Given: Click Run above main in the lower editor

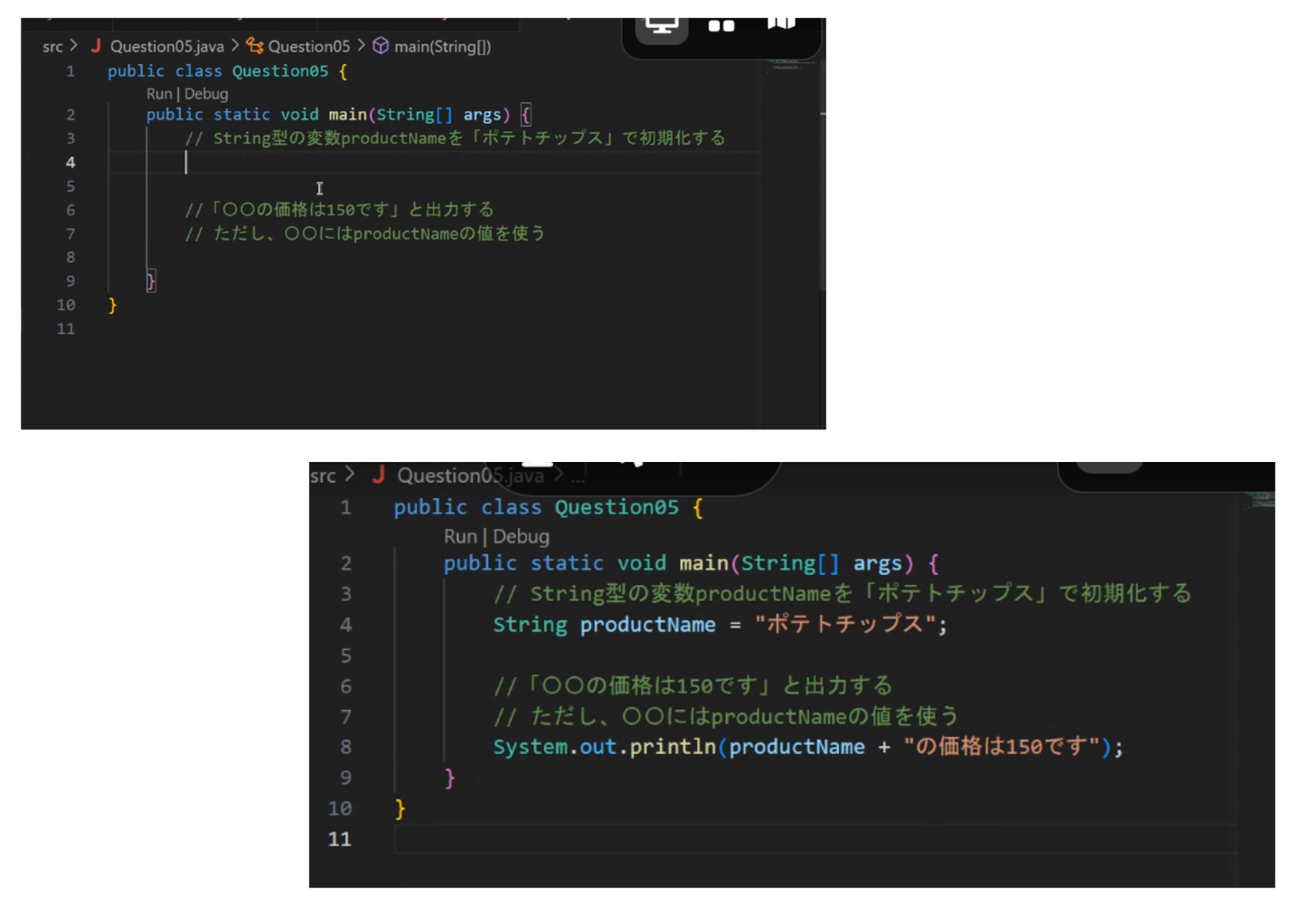Looking at the screenshot, I should coord(460,536).
